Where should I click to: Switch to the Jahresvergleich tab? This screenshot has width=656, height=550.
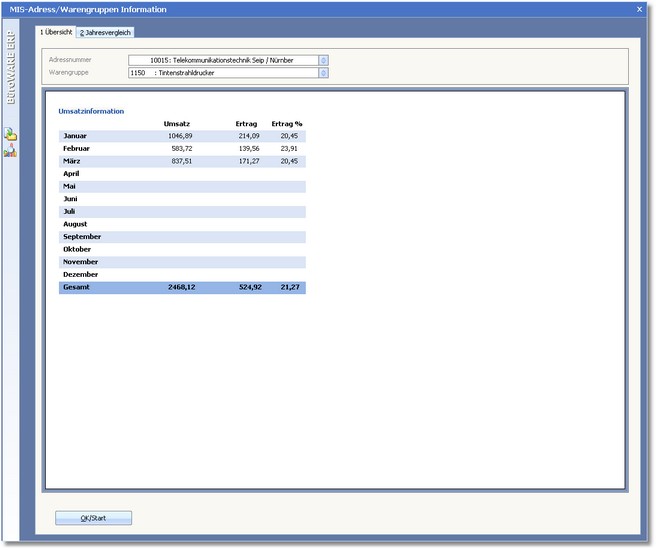[x=105, y=32]
